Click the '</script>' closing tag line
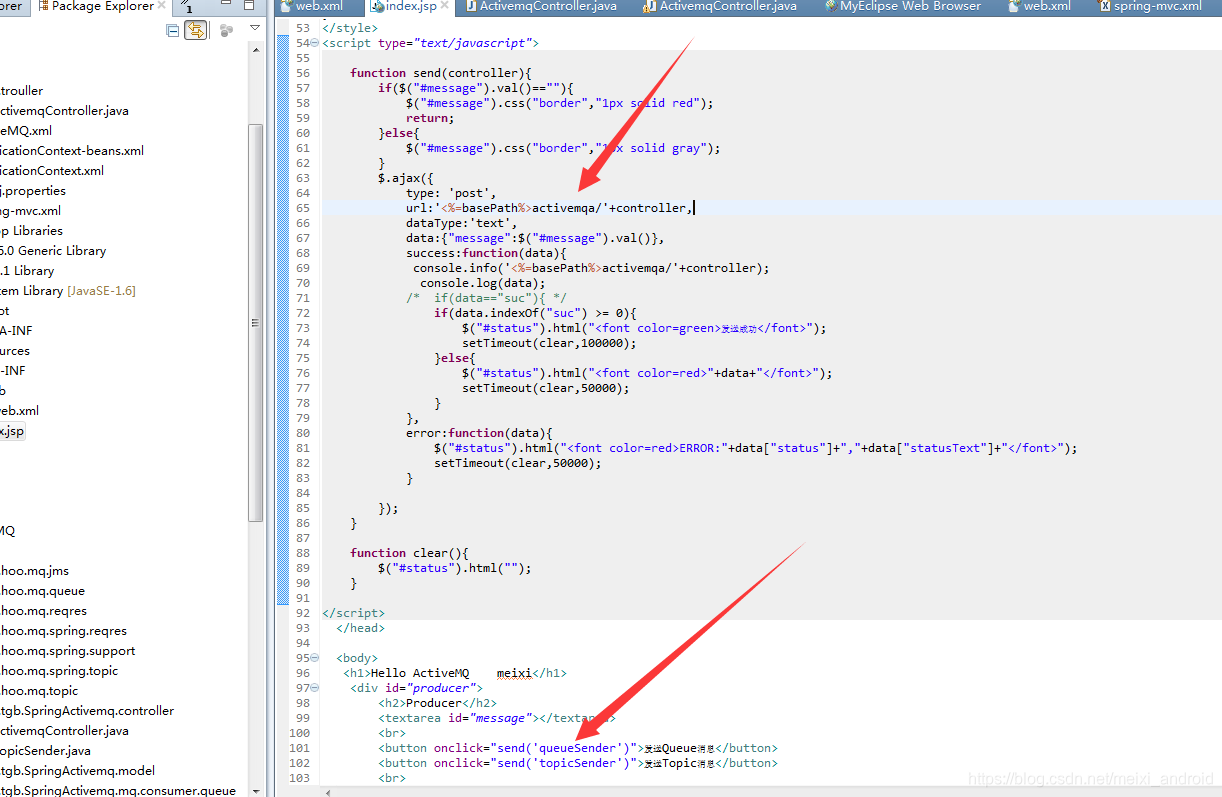Image resolution: width=1222 pixels, height=797 pixels. pos(353,613)
